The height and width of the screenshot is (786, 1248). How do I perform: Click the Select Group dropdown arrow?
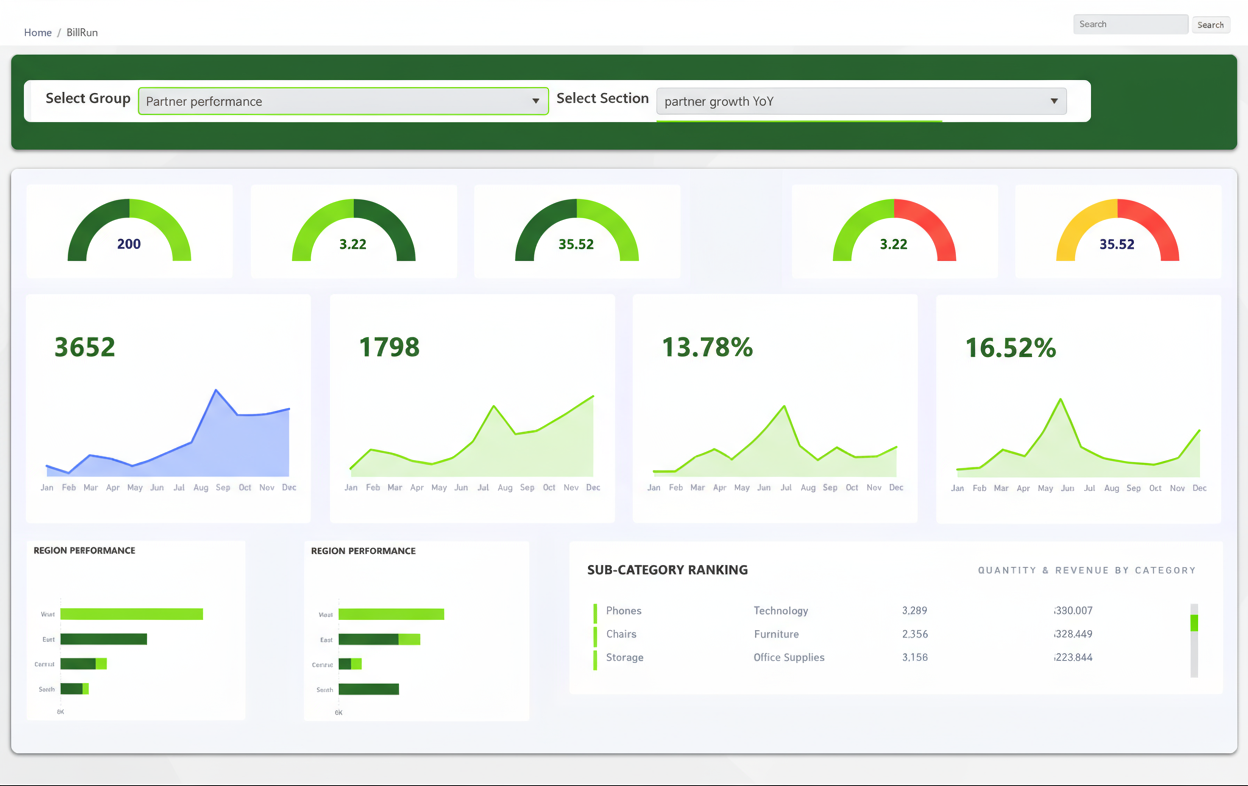coord(536,101)
